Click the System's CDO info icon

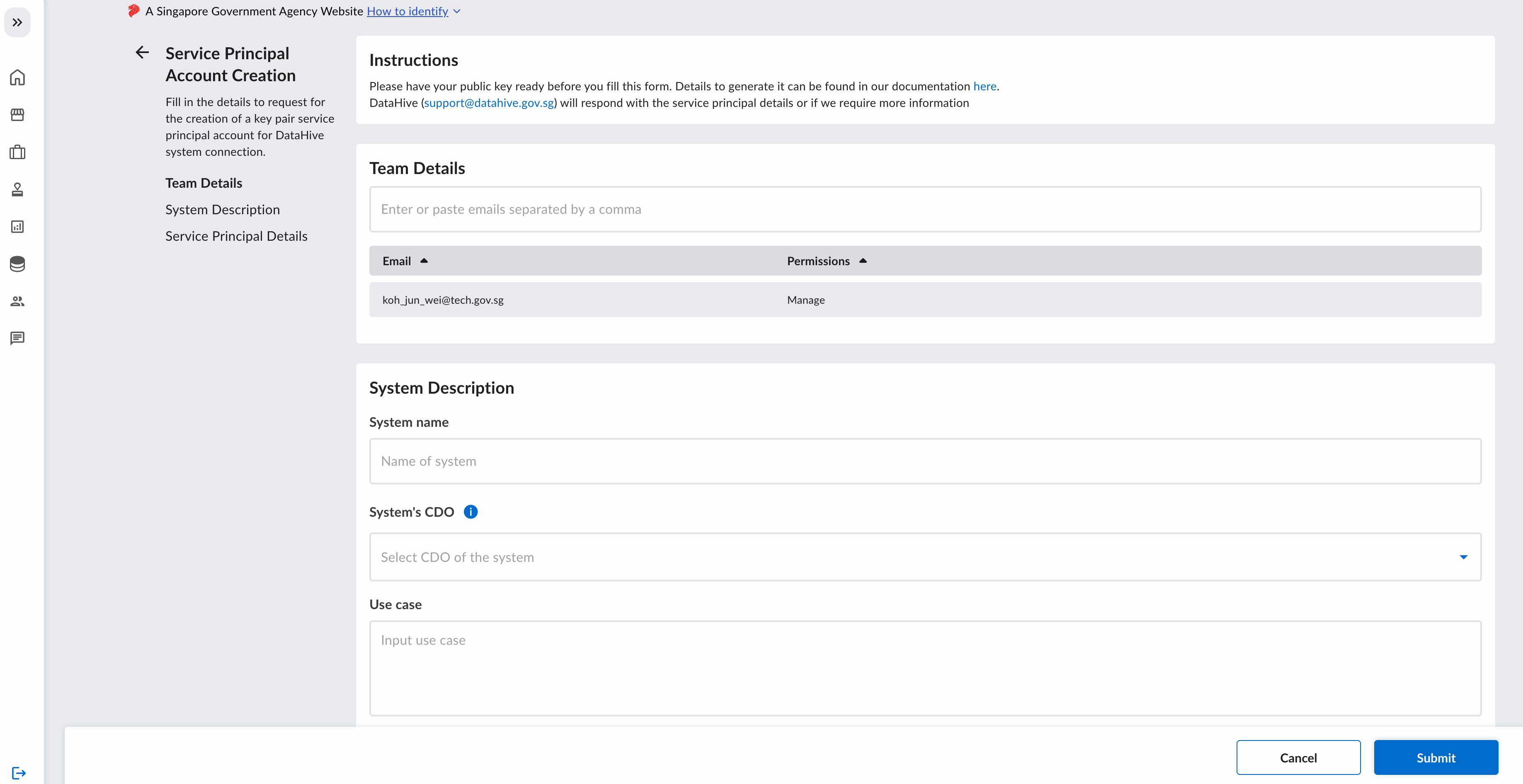click(x=470, y=512)
